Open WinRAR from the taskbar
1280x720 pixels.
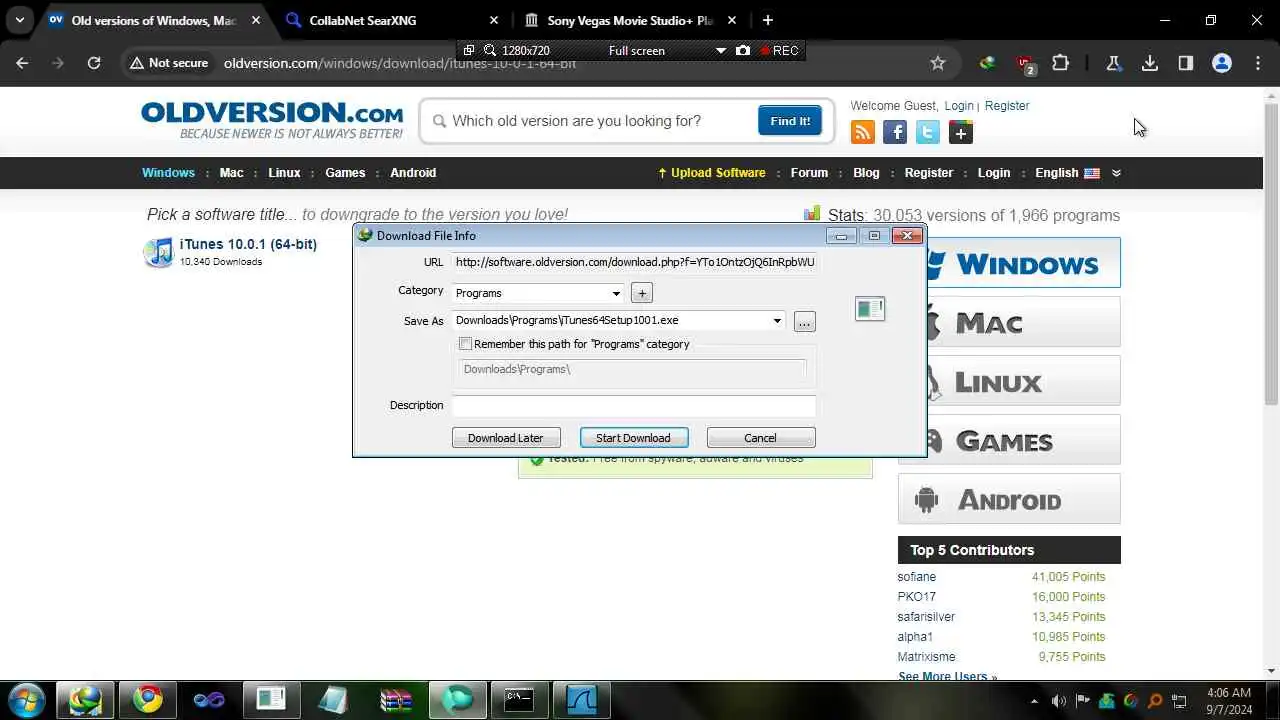395,699
